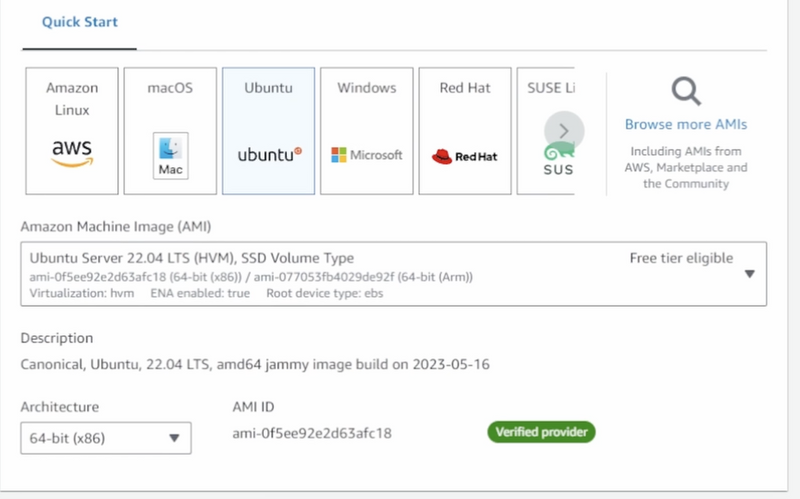This screenshot has height=499, width=800.
Task: Open the Browse more AMIs link
Action: click(x=686, y=124)
